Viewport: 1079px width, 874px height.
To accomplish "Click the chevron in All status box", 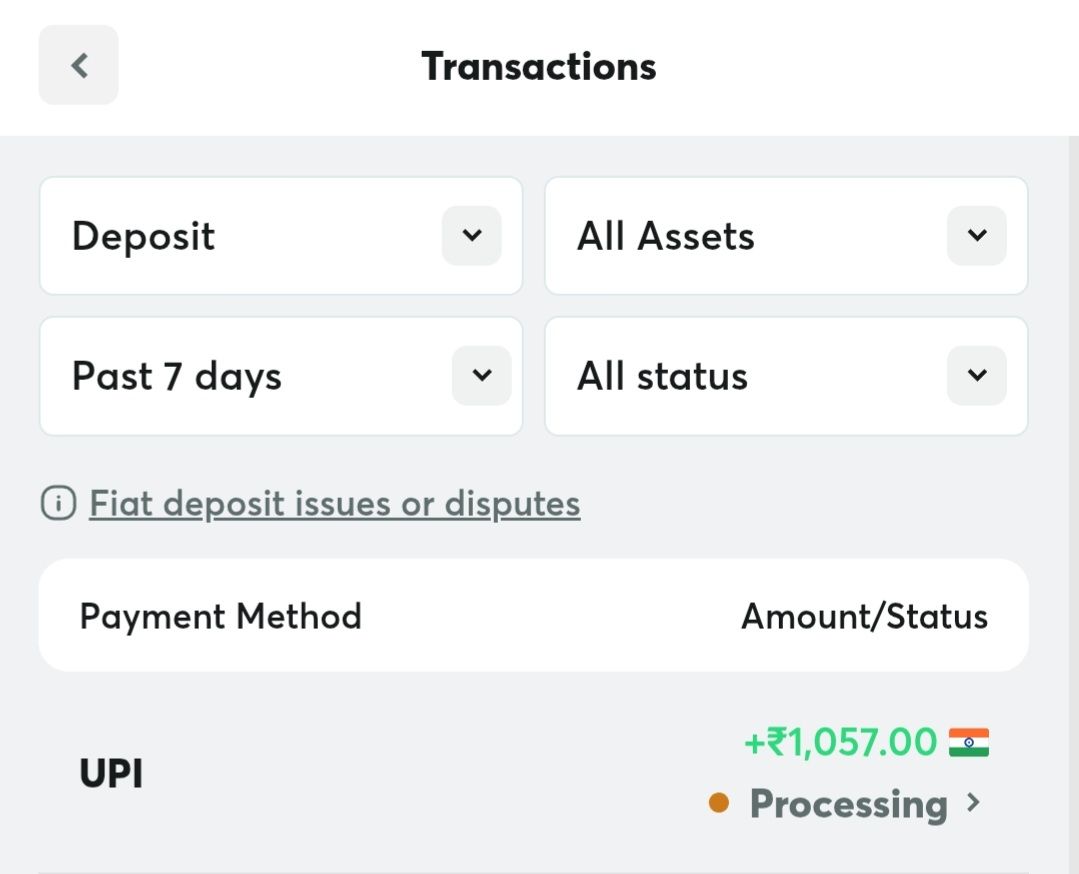I will coord(976,375).
